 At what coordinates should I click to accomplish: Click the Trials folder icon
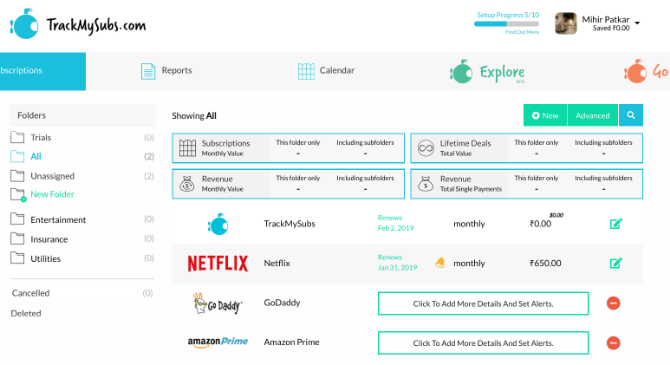click(x=17, y=137)
